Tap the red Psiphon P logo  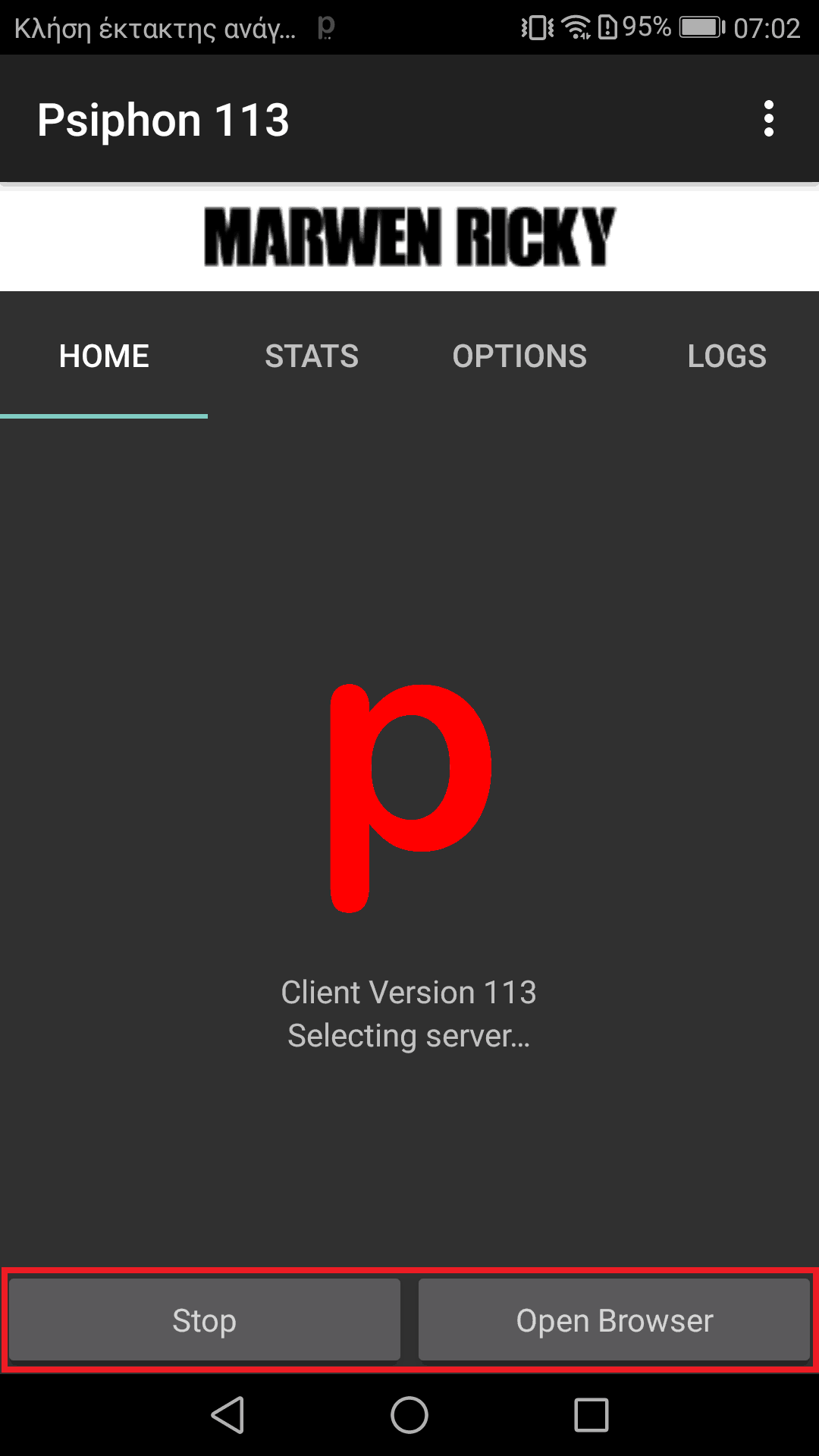(410, 798)
